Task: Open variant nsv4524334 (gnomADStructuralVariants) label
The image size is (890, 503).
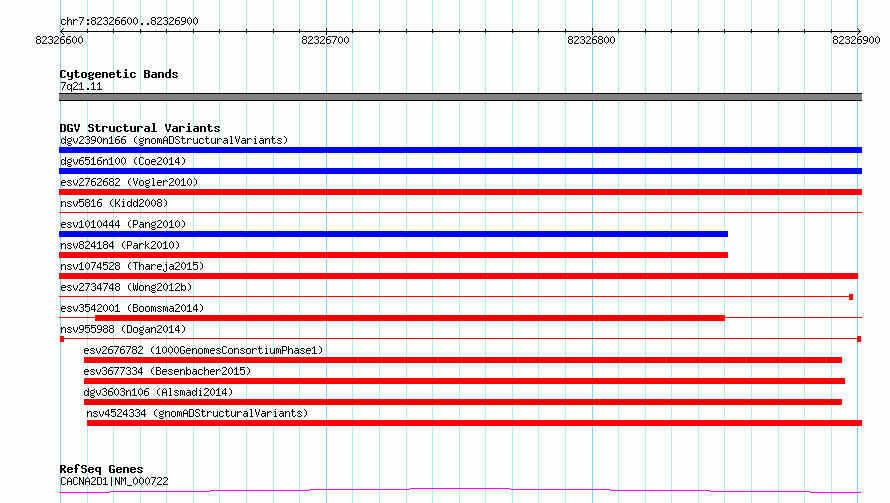Action: pos(197,413)
